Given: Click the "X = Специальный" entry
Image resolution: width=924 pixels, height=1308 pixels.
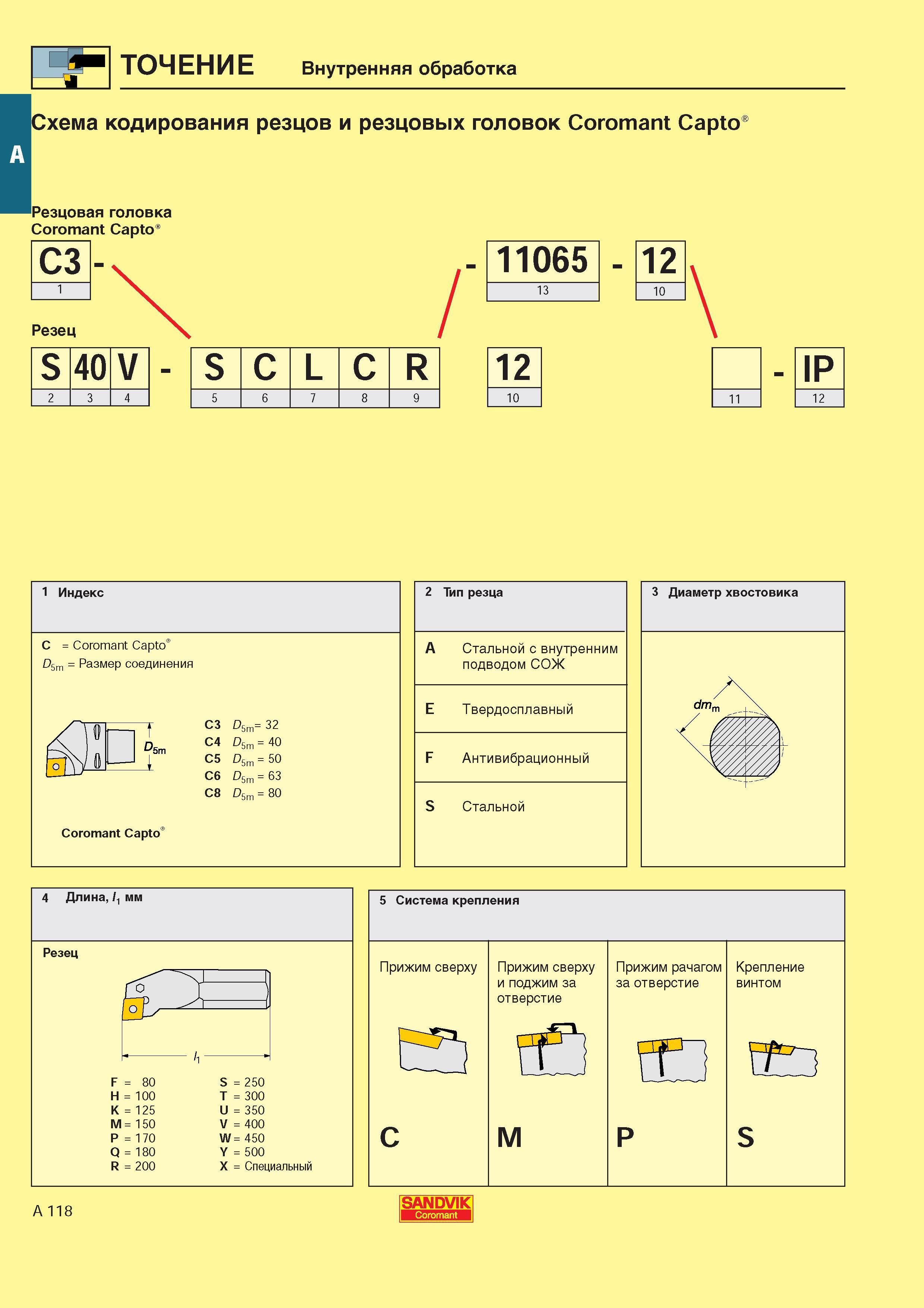Looking at the screenshot, I should click(x=266, y=1166).
